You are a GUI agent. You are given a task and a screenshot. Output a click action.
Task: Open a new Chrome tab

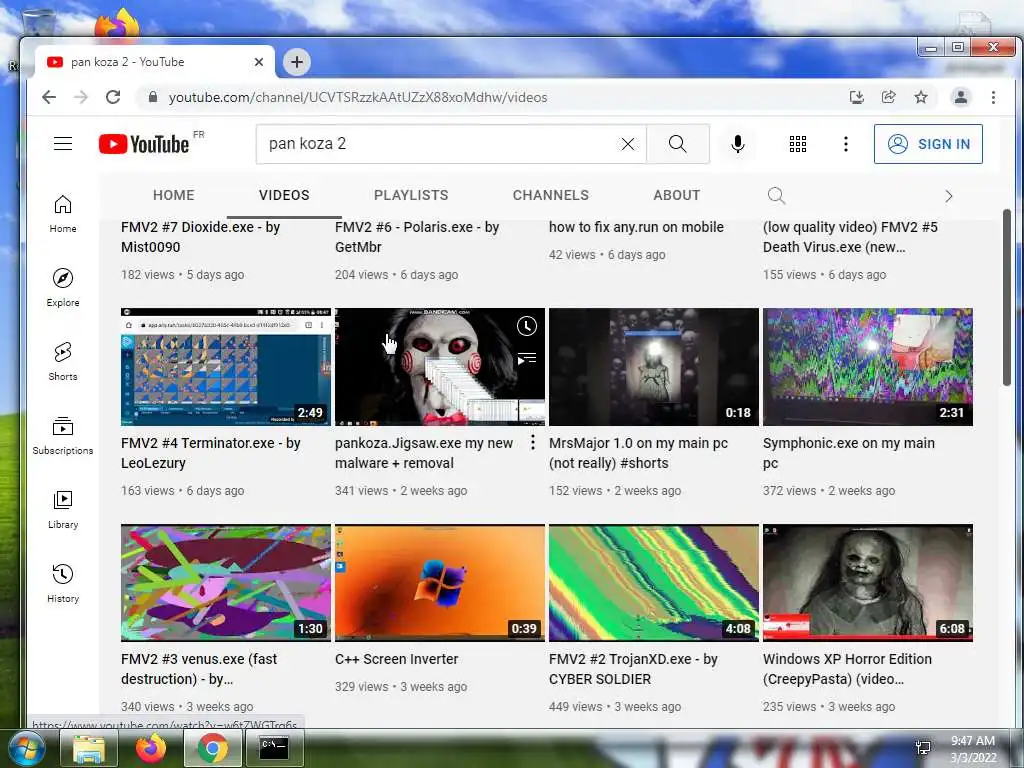click(x=297, y=62)
